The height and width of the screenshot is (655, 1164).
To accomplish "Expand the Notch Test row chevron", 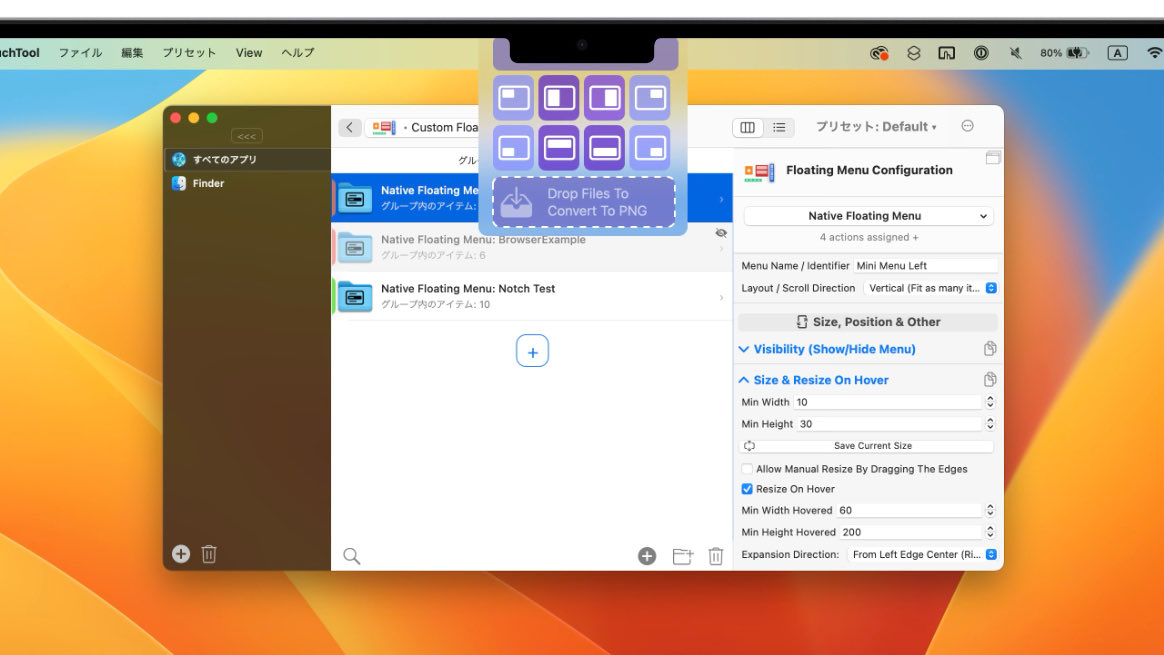I will (x=722, y=298).
